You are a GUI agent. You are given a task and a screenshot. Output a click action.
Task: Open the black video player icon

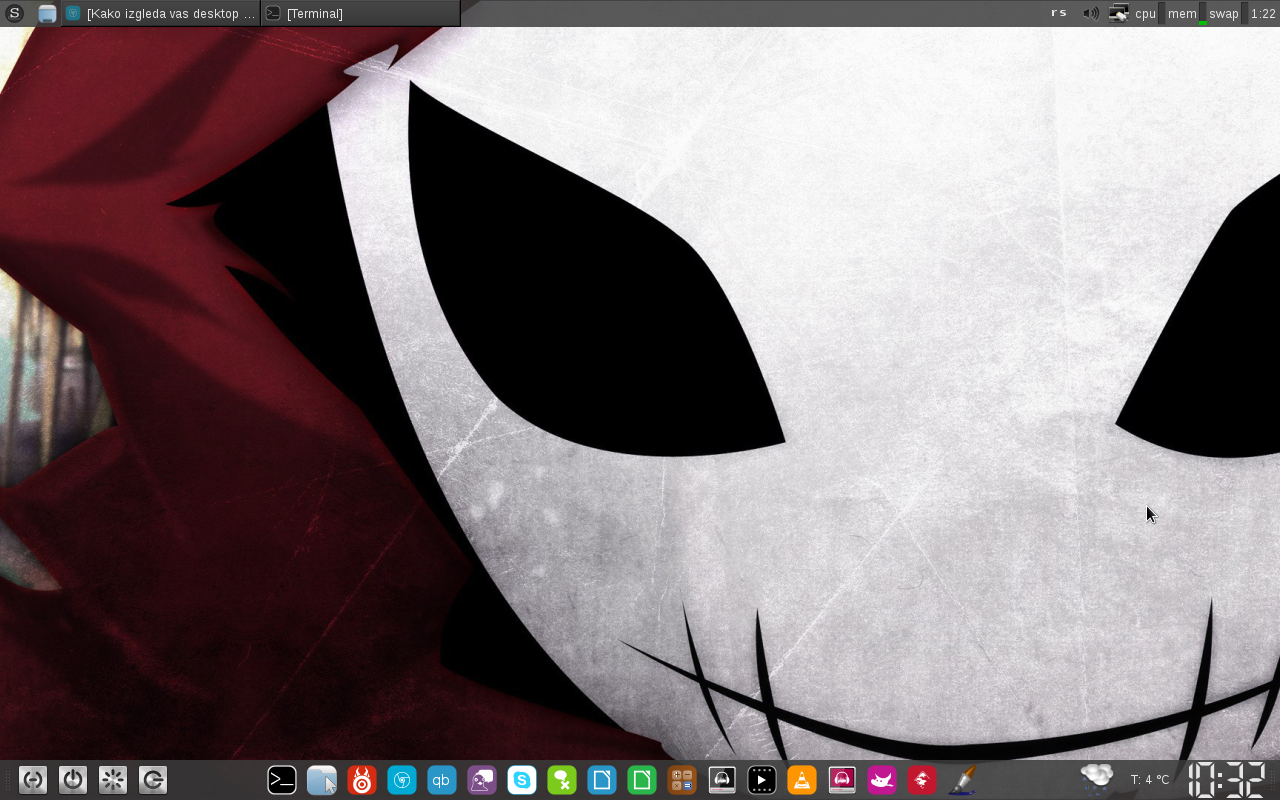762,780
